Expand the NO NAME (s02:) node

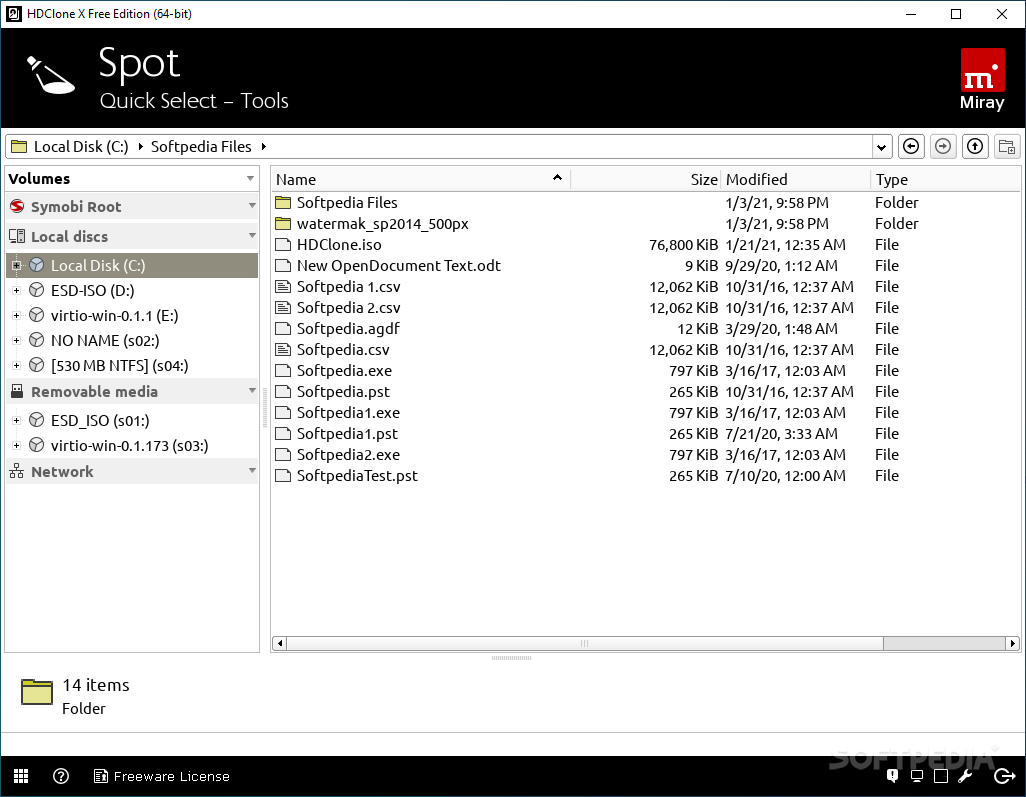[16, 340]
